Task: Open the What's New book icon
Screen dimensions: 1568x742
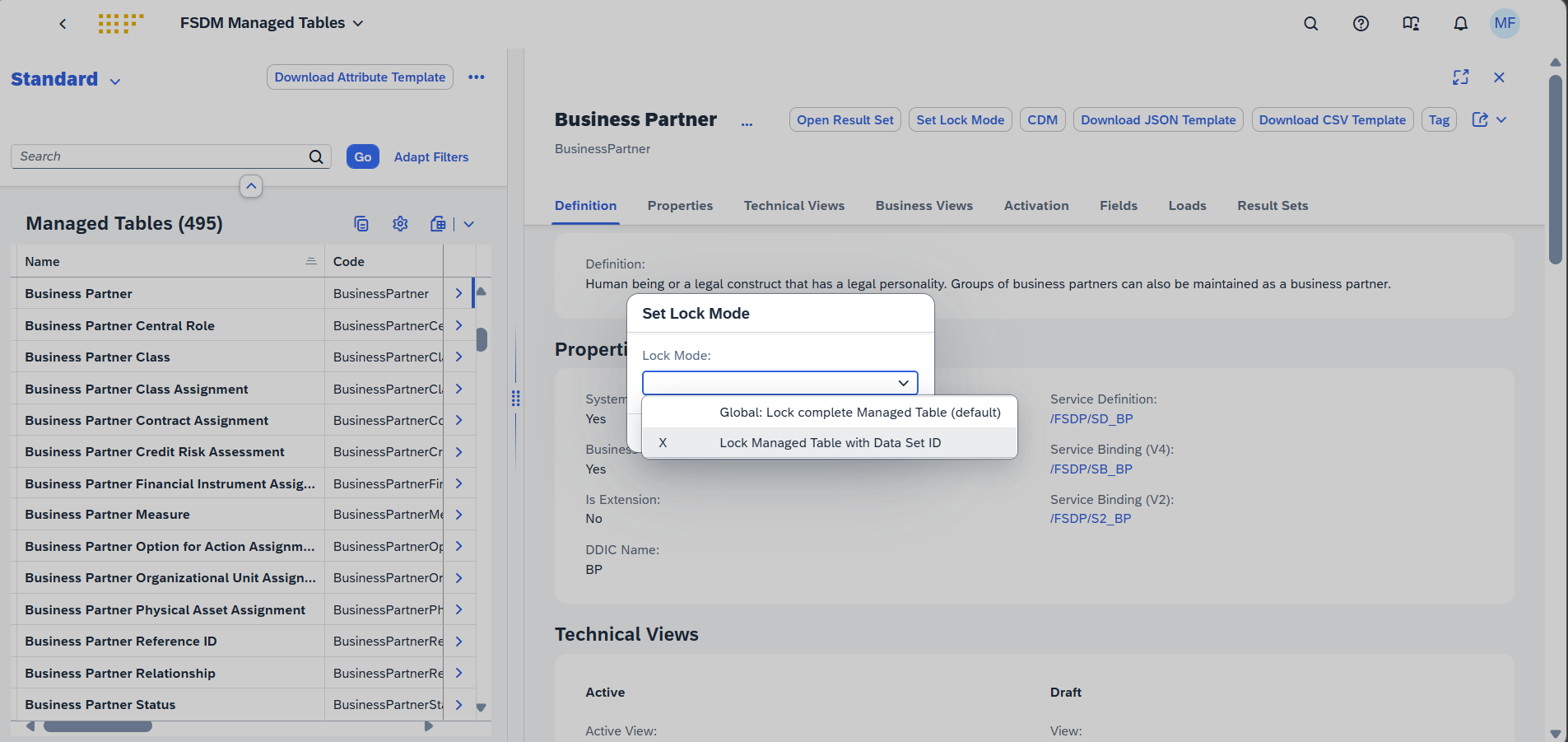Action: [x=1411, y=23]
